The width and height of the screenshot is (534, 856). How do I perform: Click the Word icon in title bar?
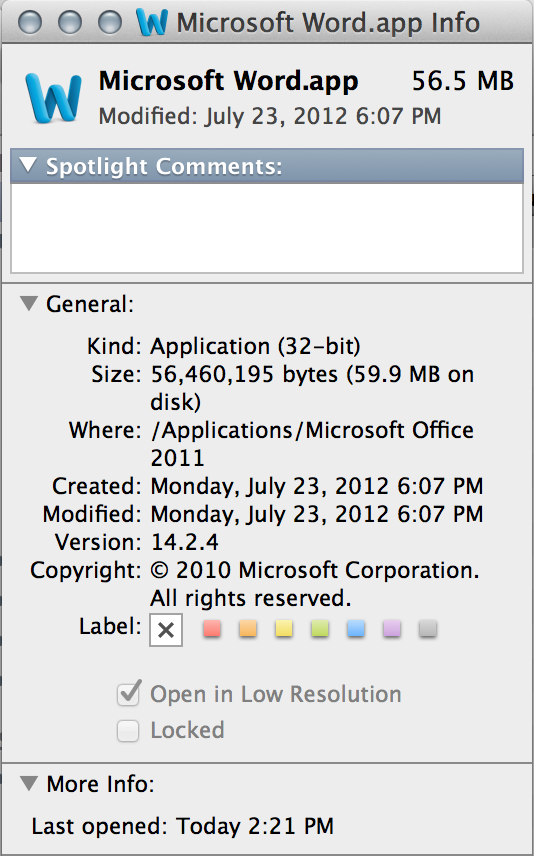(151, 22)
